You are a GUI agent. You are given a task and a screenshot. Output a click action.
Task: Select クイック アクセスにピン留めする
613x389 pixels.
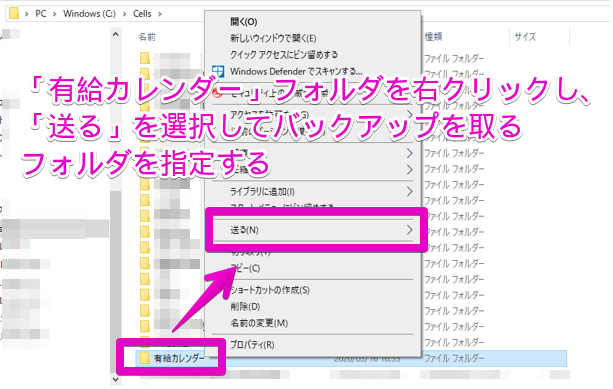[284, 54]
